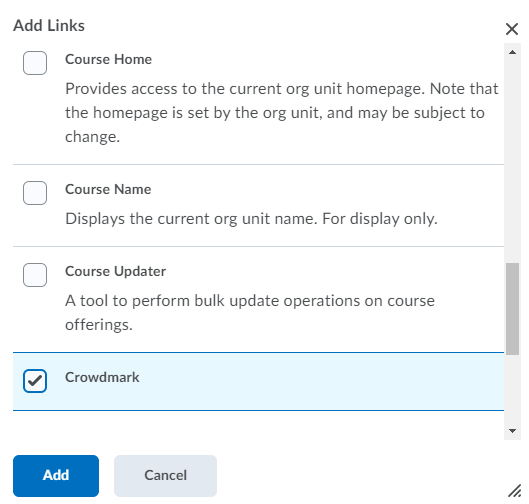Click the scrollbar down arrow icon
The image size is (529, 504).
coord(512,430)
